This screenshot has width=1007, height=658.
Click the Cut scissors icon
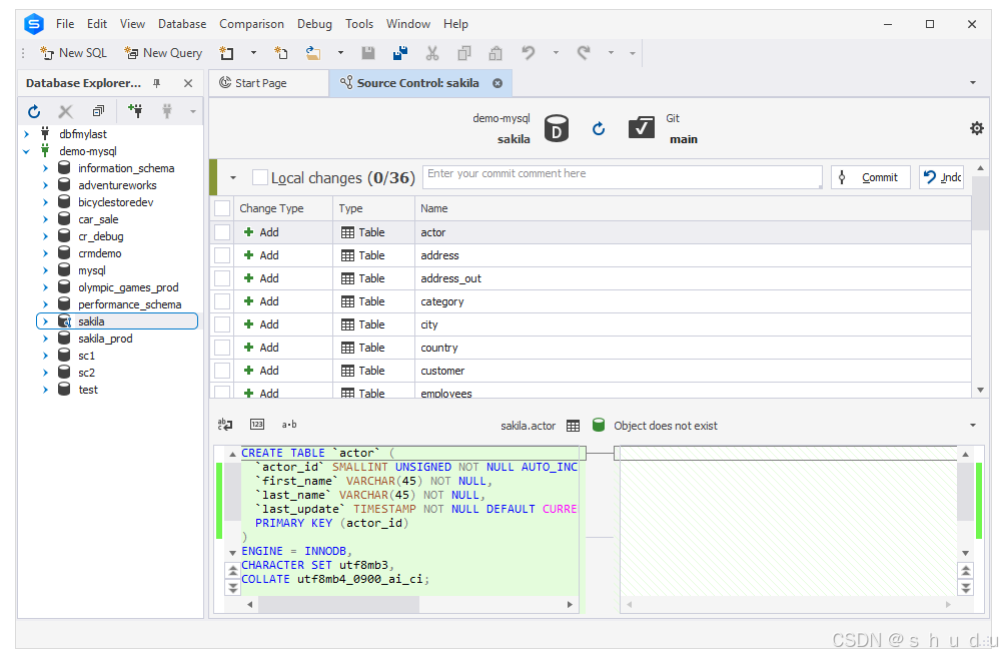[x=432, y=53]
